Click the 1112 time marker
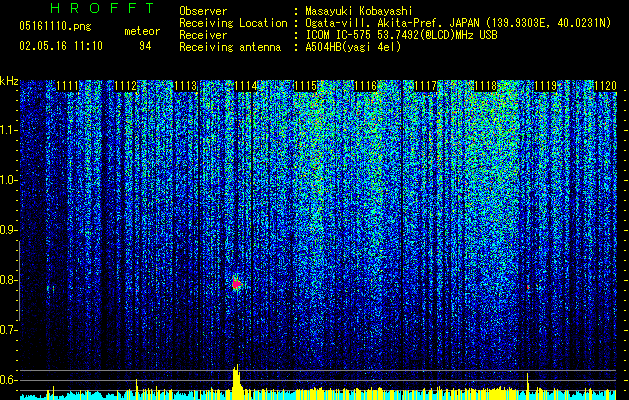Screen dimensions: 629x400 (126, 86)
